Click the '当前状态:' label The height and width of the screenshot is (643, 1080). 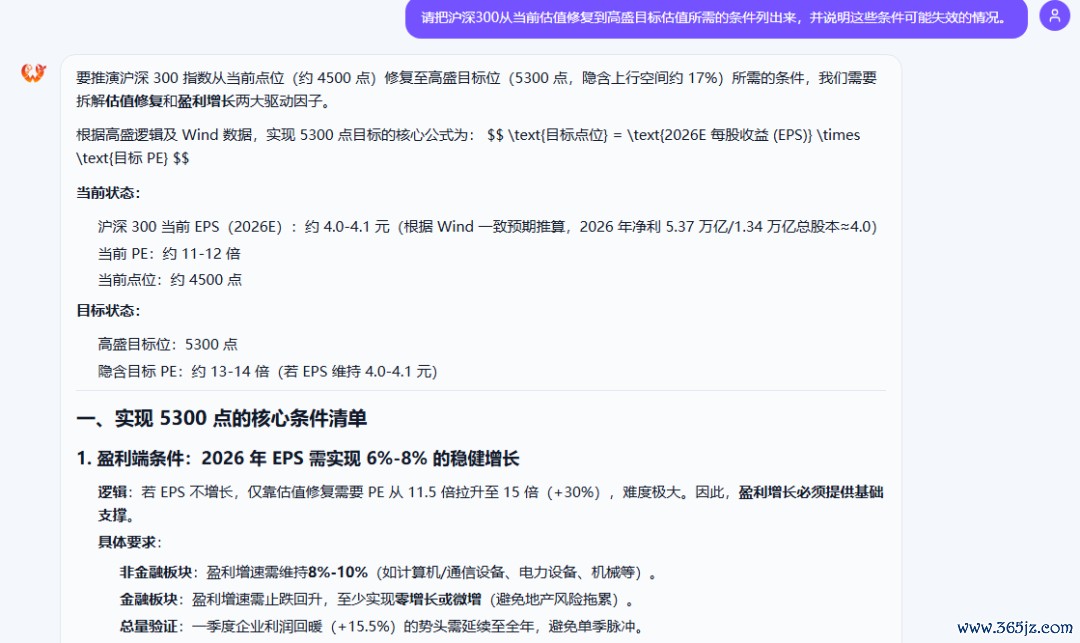(x=108, y=193)
